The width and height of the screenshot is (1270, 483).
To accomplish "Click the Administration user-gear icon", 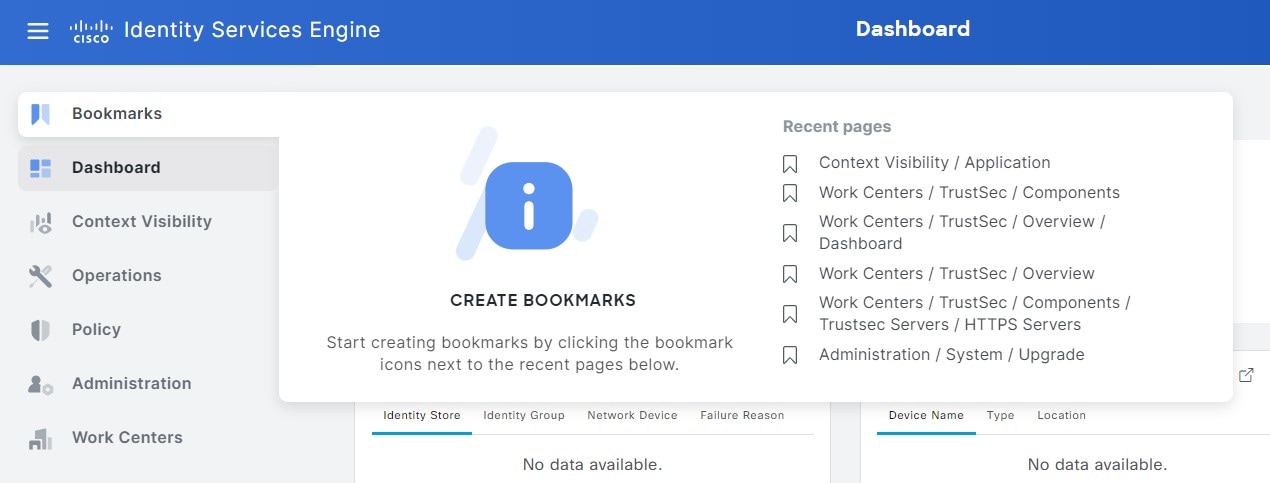I will 40,384.
